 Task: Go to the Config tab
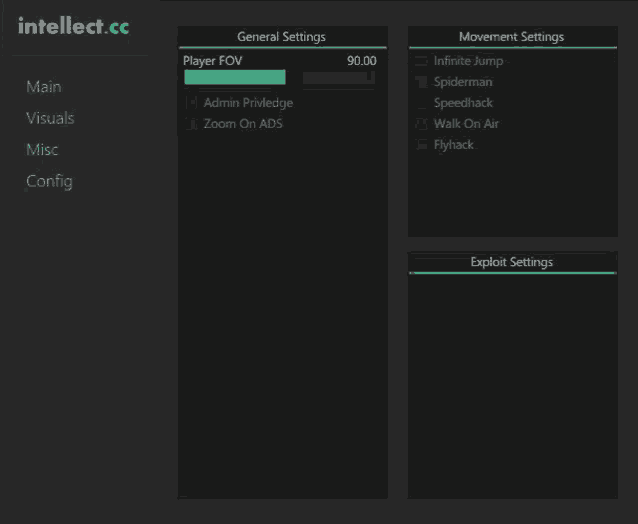49,182
